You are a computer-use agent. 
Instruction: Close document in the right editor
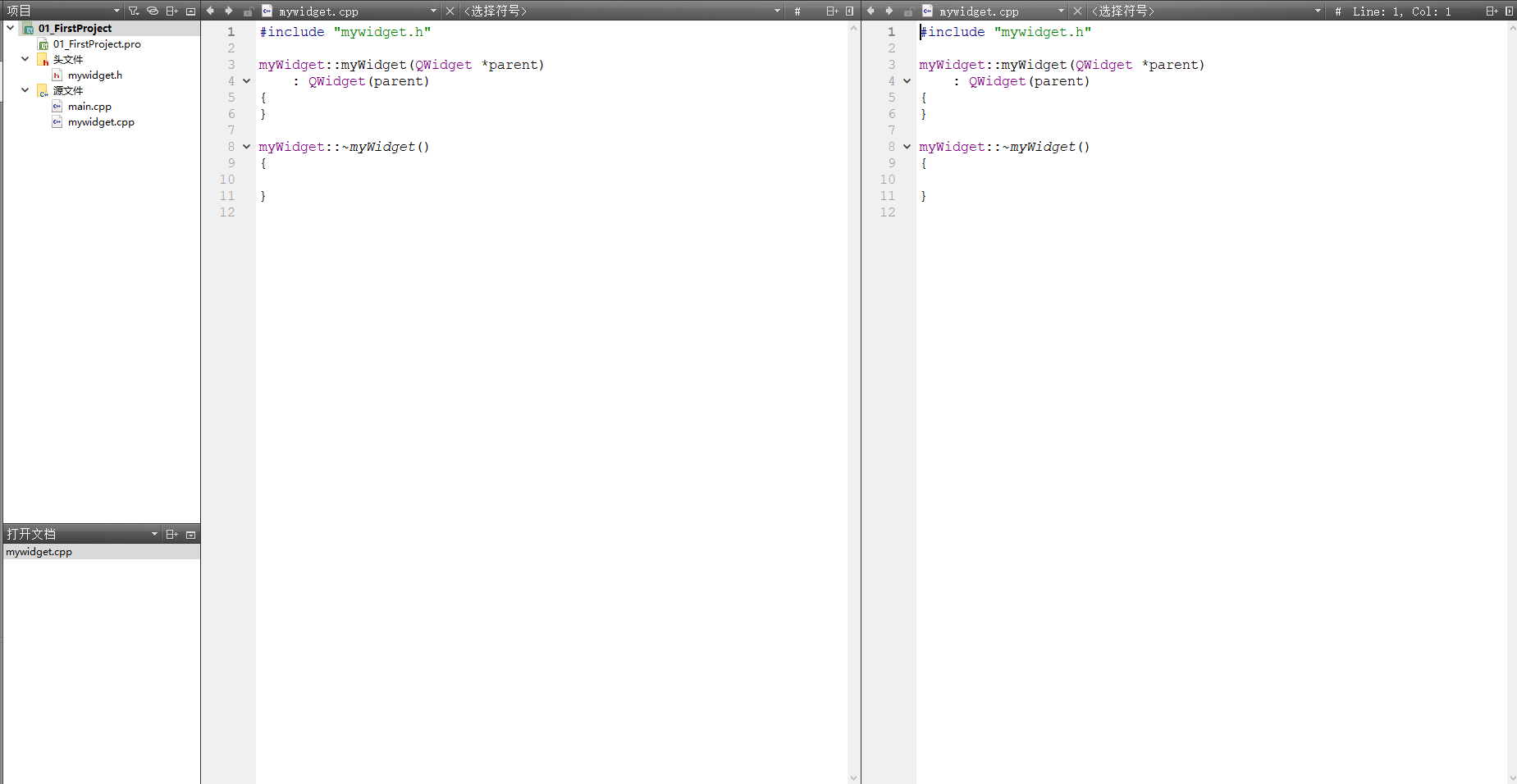point(1078,11)
